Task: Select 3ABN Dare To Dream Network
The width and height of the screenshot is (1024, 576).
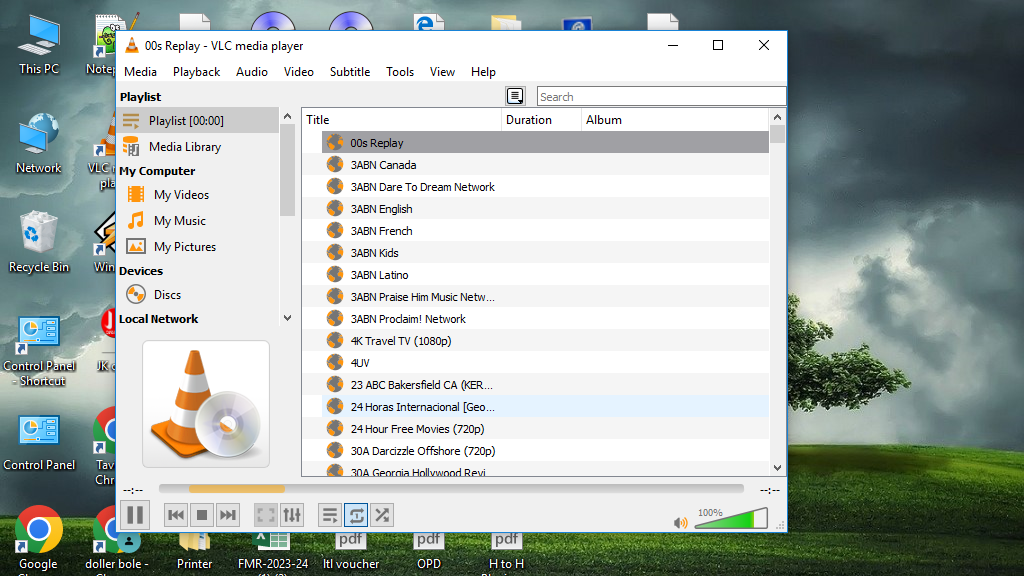Action: coord(545,187)
